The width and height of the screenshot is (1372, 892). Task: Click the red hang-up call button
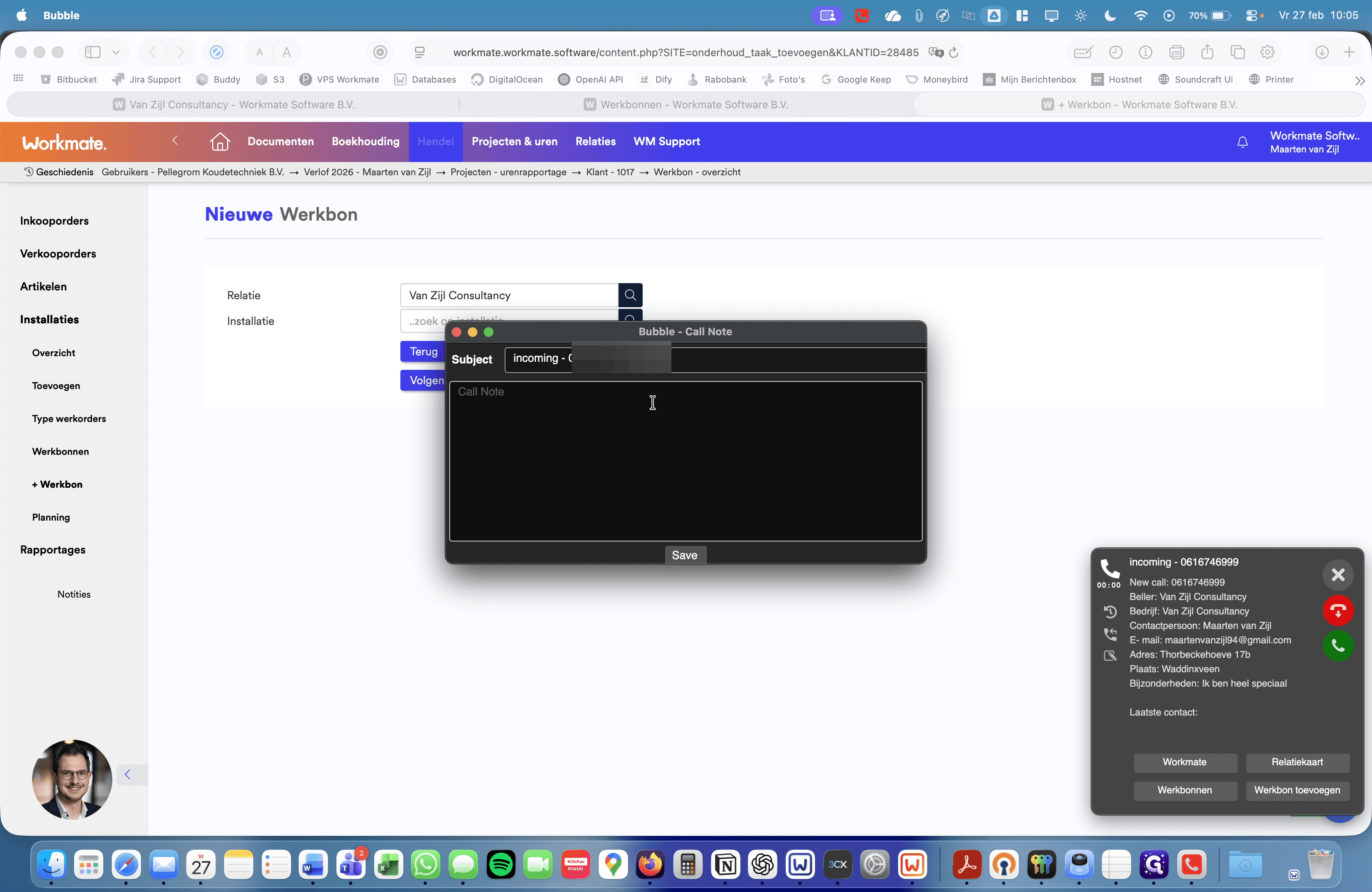tap(1337, 611)
